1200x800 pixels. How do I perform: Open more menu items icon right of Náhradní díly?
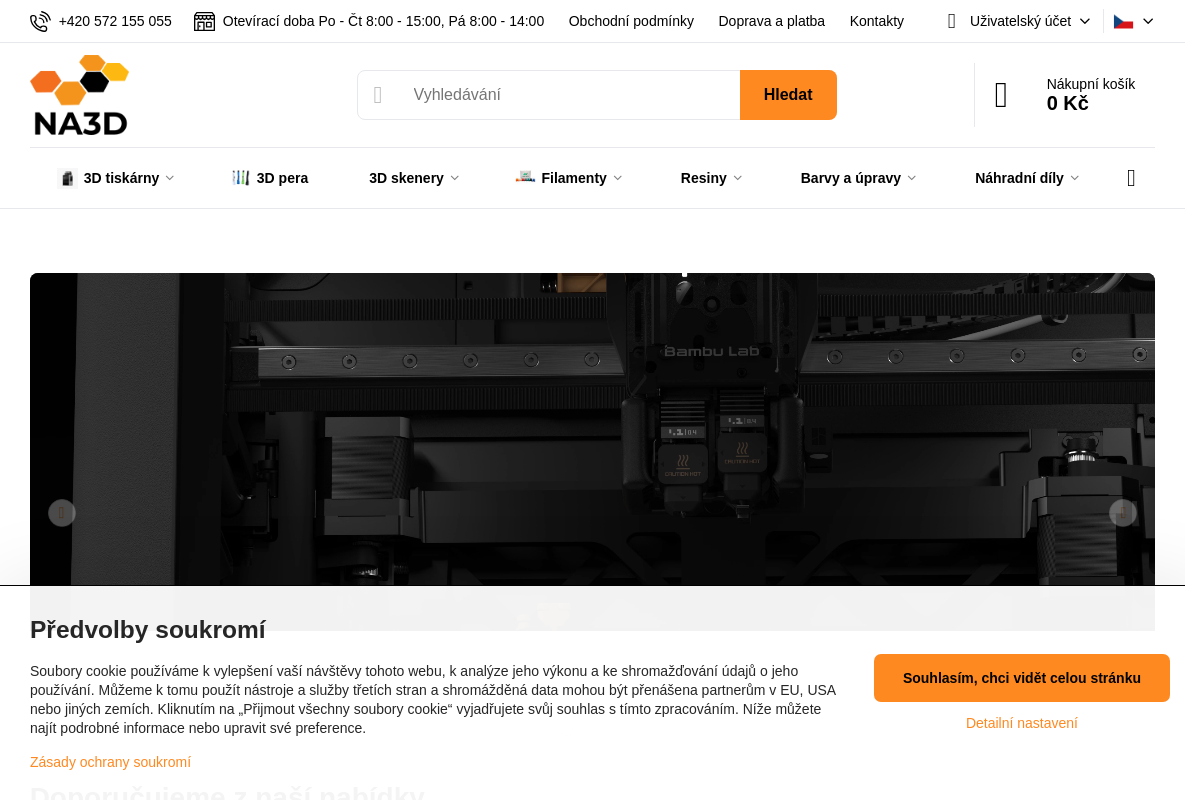1131,178
